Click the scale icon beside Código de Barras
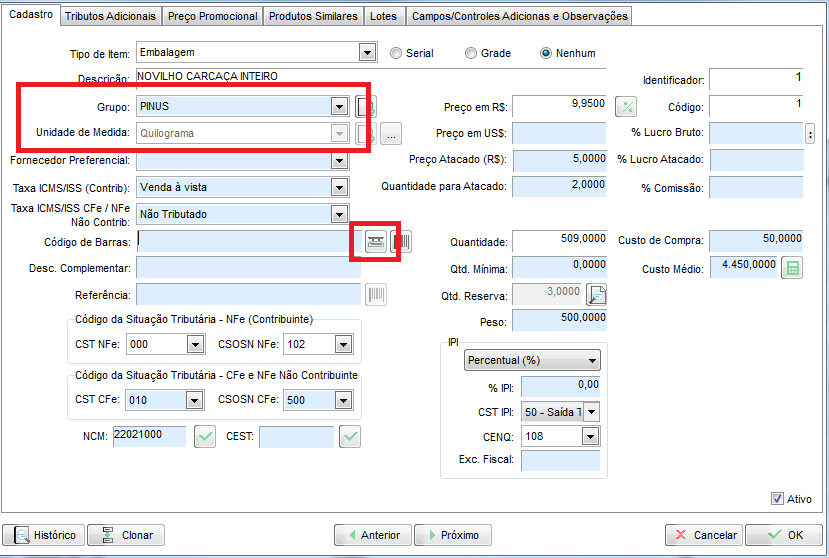Image resolution: width=829 pixels, height=558 pixels. 375,241
